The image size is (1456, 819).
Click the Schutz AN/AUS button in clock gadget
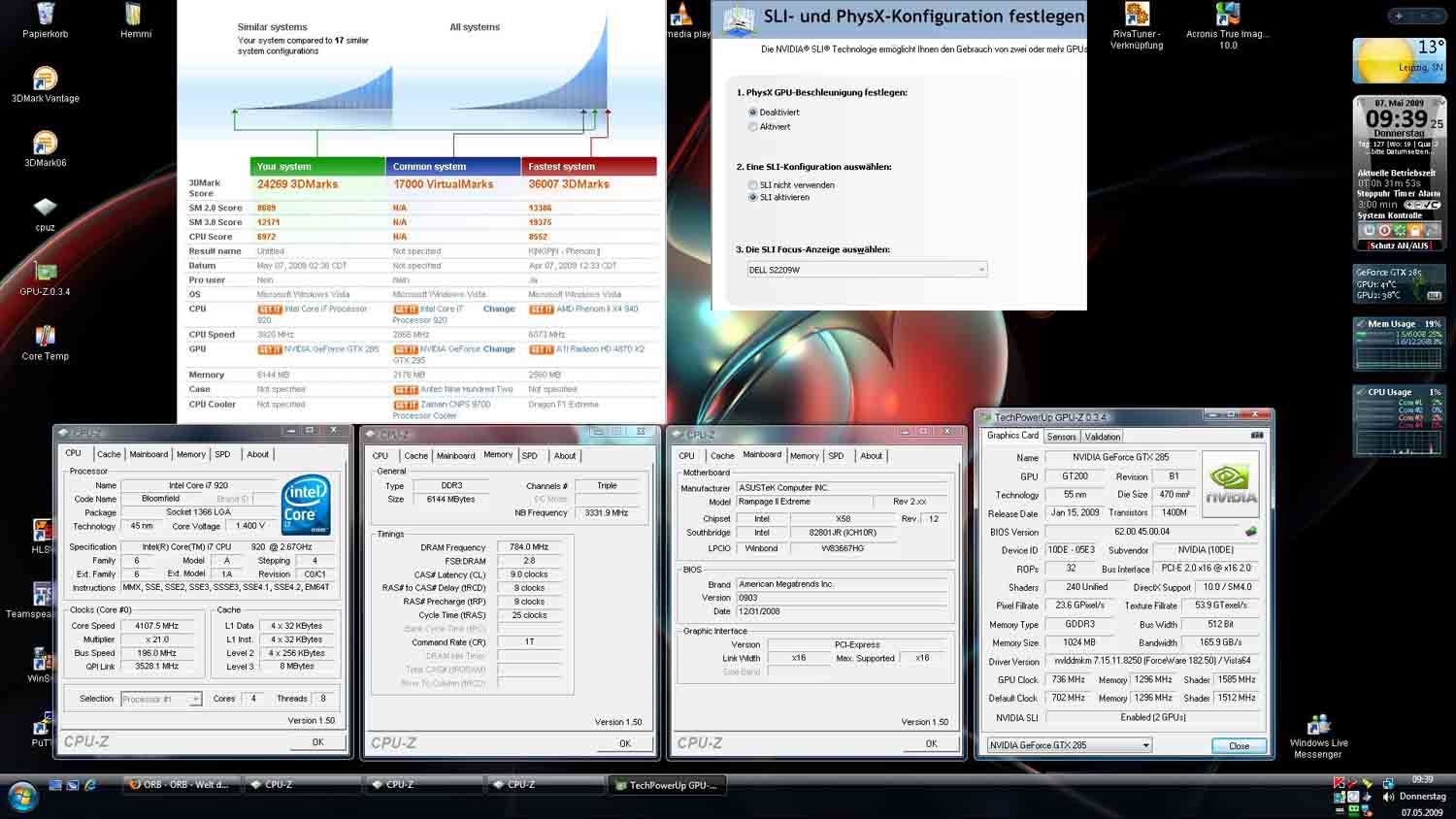point(1399,246)
